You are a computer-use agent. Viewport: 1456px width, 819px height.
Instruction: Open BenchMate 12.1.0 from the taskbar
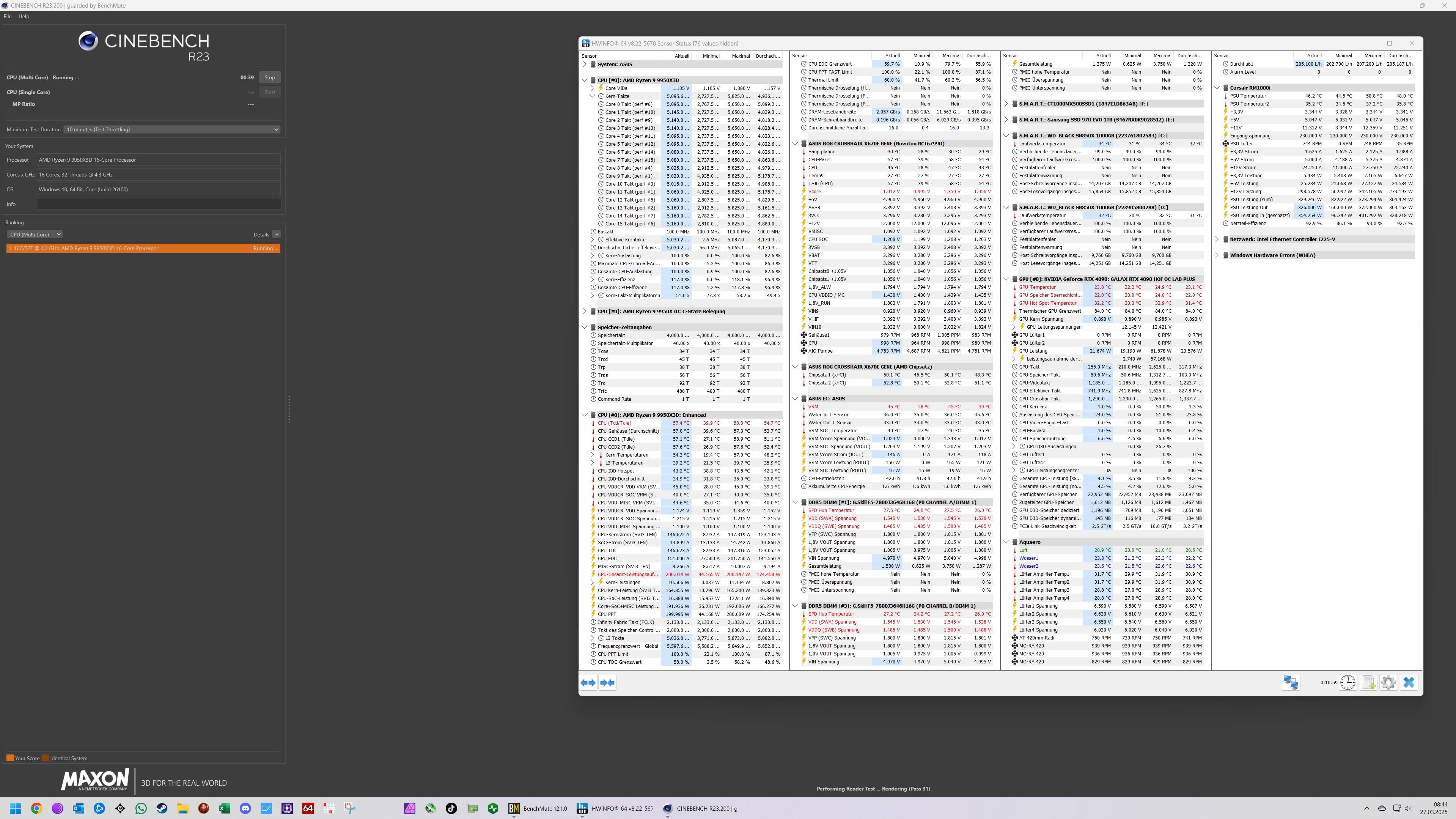pos(538,808)
